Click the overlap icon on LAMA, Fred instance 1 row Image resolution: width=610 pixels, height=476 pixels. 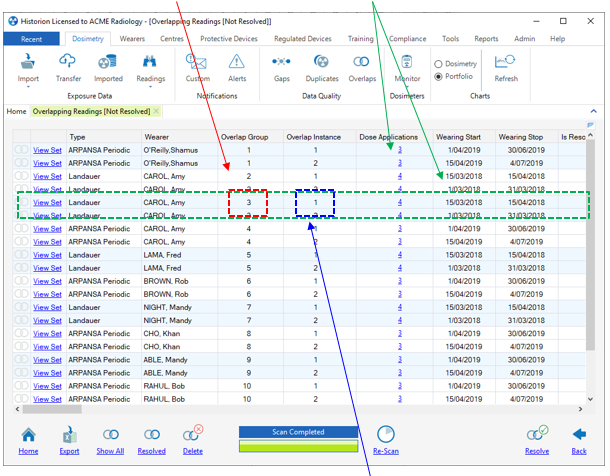tap(21, 254)
